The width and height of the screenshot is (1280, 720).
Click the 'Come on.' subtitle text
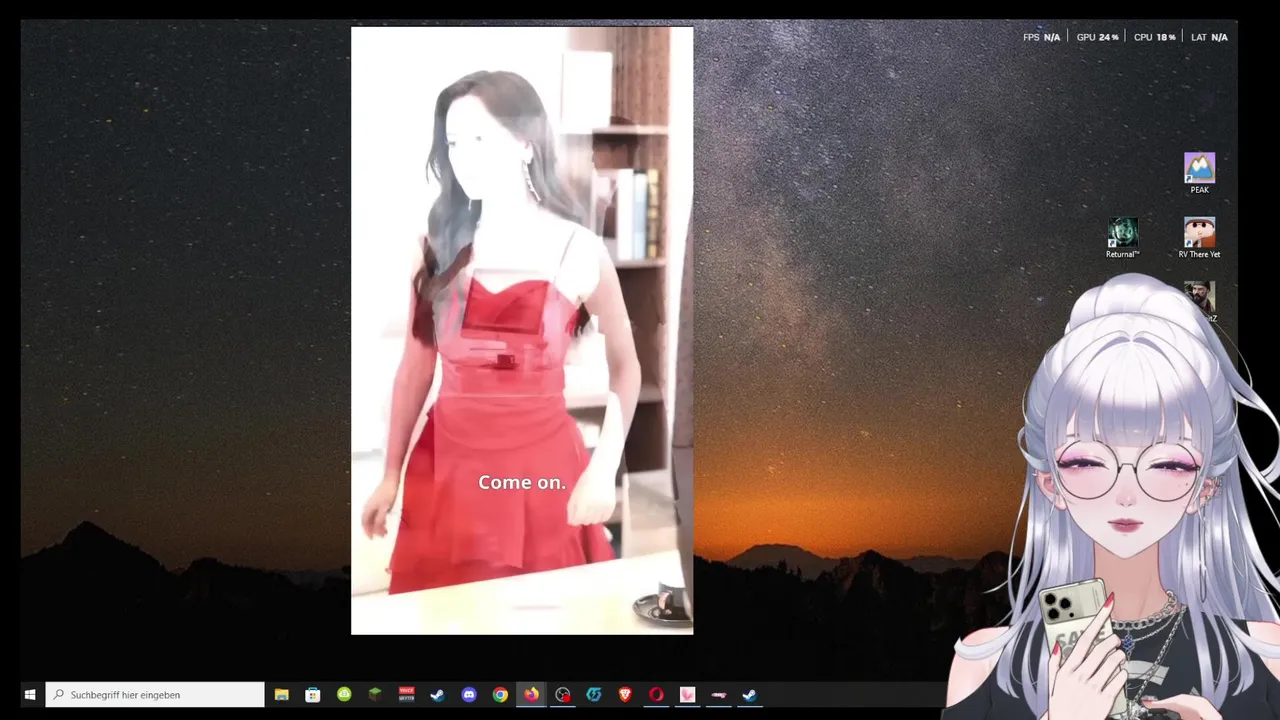point(522,482)
